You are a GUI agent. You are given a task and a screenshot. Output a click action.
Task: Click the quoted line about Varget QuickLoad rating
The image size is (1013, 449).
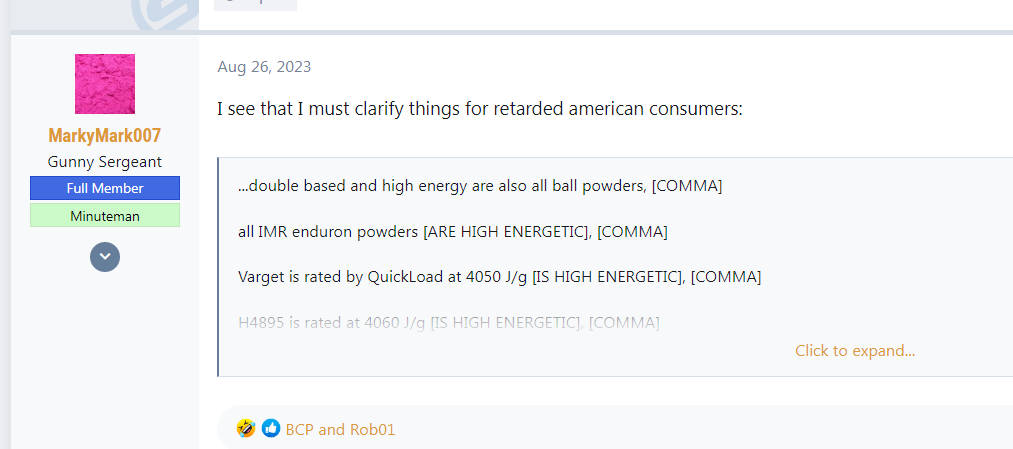point(499,277)
